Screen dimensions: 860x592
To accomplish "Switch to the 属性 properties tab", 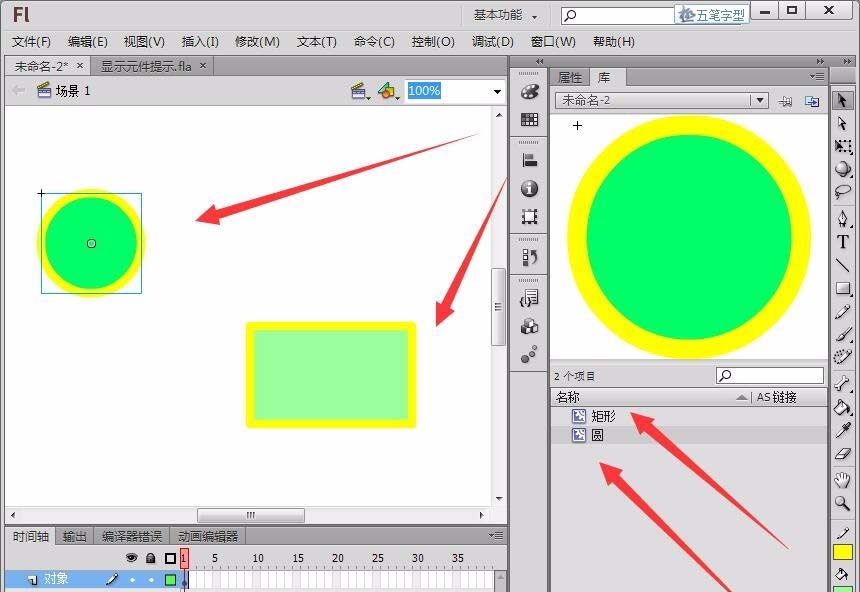I will (x=570, y=78).
